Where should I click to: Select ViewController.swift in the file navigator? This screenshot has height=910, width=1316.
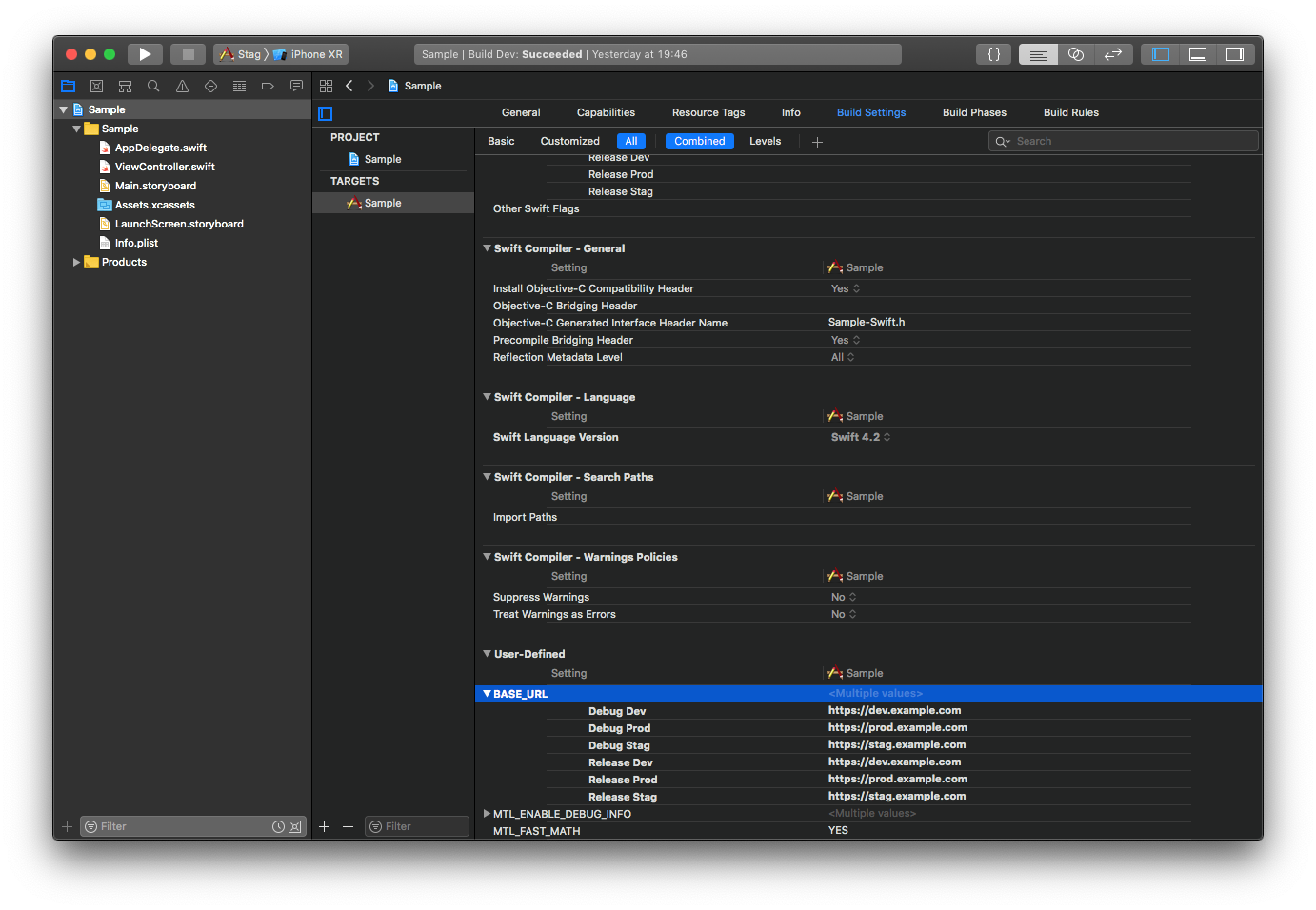pyautogui.click(x=165, y=167)
